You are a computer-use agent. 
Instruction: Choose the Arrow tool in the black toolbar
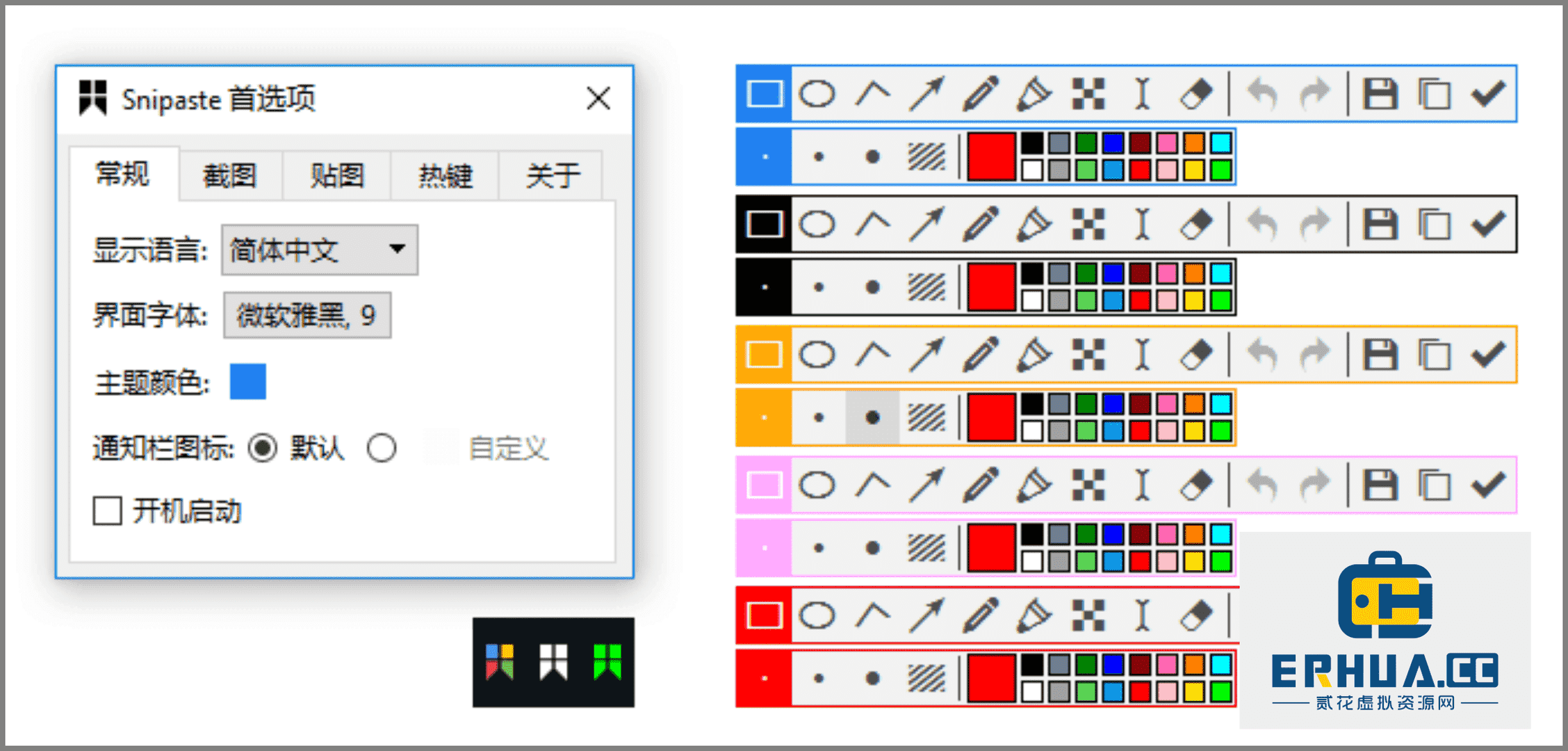(x=926, y=224)
